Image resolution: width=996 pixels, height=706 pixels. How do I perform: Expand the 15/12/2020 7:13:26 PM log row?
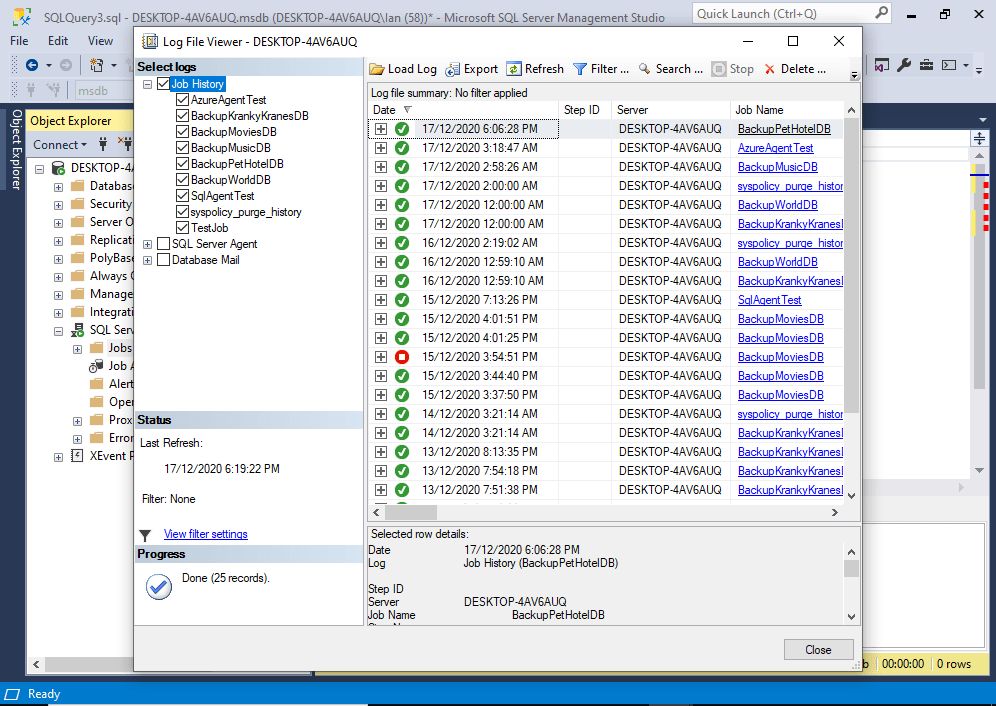380,300
